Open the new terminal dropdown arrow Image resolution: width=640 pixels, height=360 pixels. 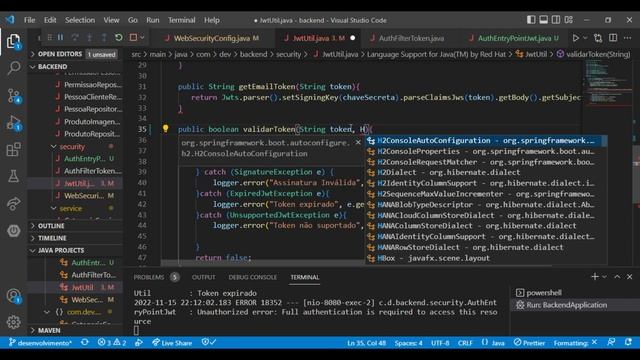tap(604, 277)
